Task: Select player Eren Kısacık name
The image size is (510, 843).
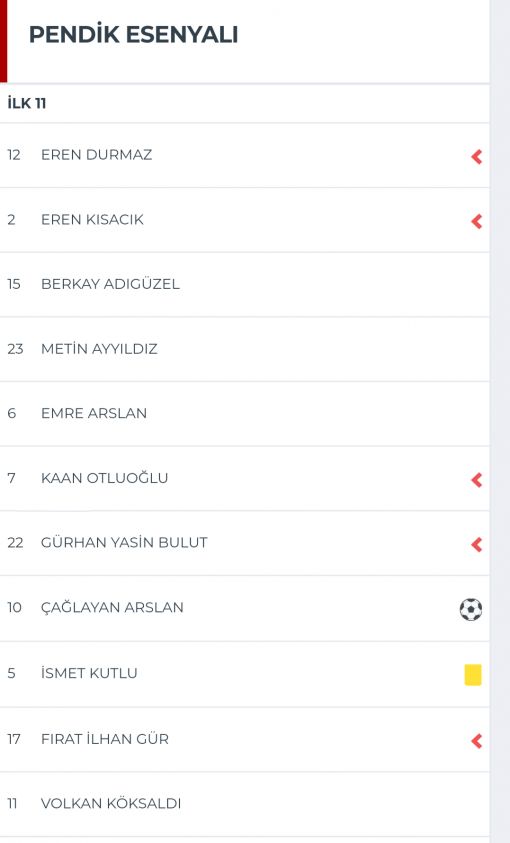Action: click(x=92, y=219)
